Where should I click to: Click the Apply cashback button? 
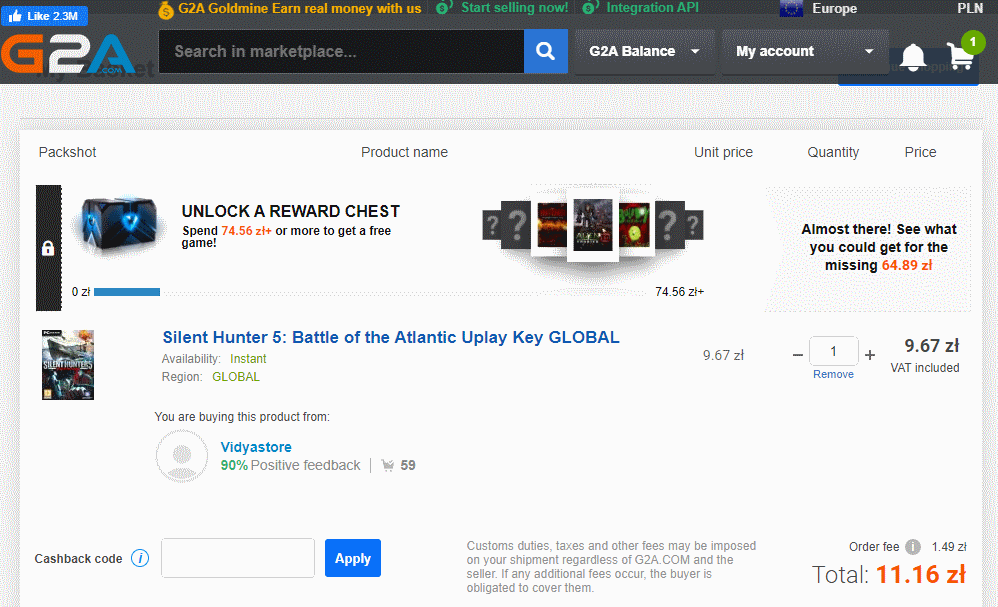(352, 558)
